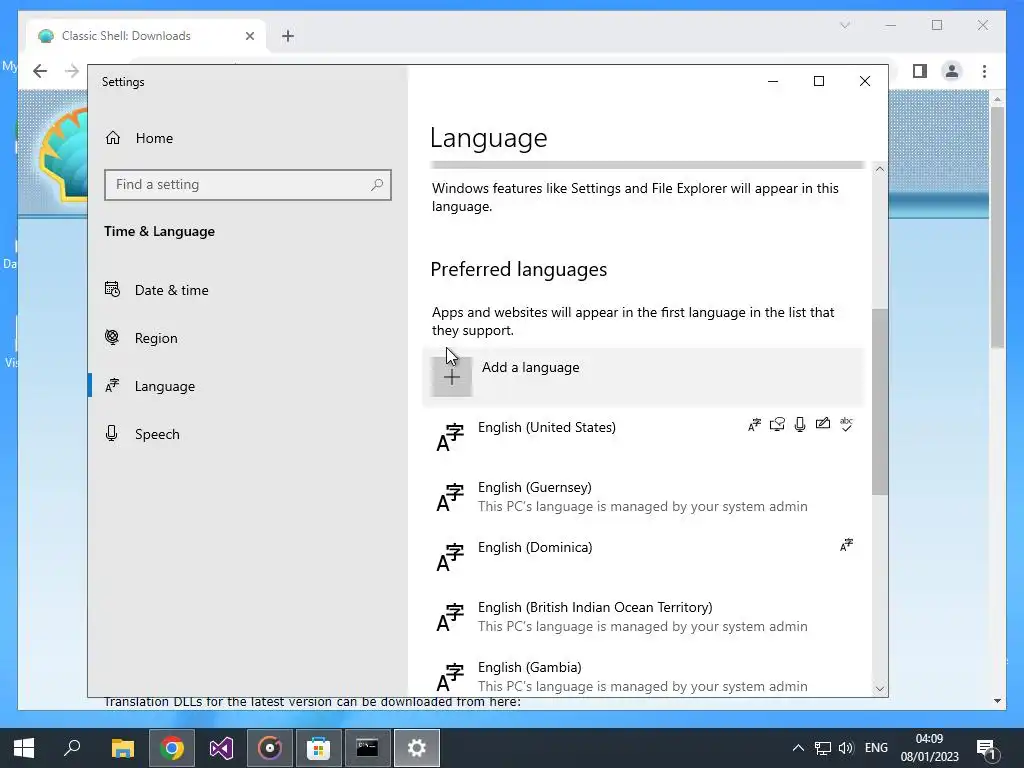Click display language icon on English (Dominica)
Viewport: 1024px width, 768px height.
point(846,545)
